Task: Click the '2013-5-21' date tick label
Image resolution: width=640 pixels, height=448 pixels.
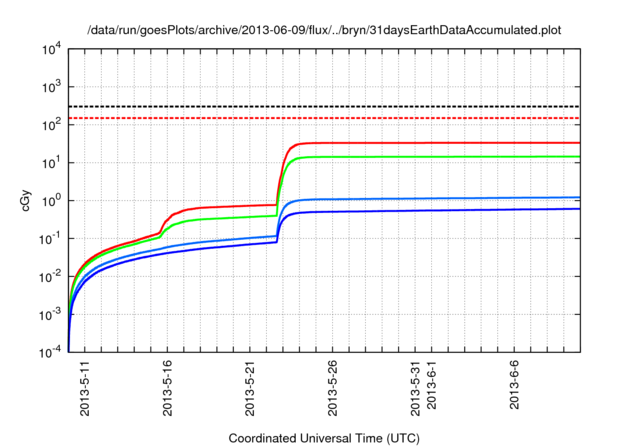Action: pyautogui.click(x=250, y=388)
